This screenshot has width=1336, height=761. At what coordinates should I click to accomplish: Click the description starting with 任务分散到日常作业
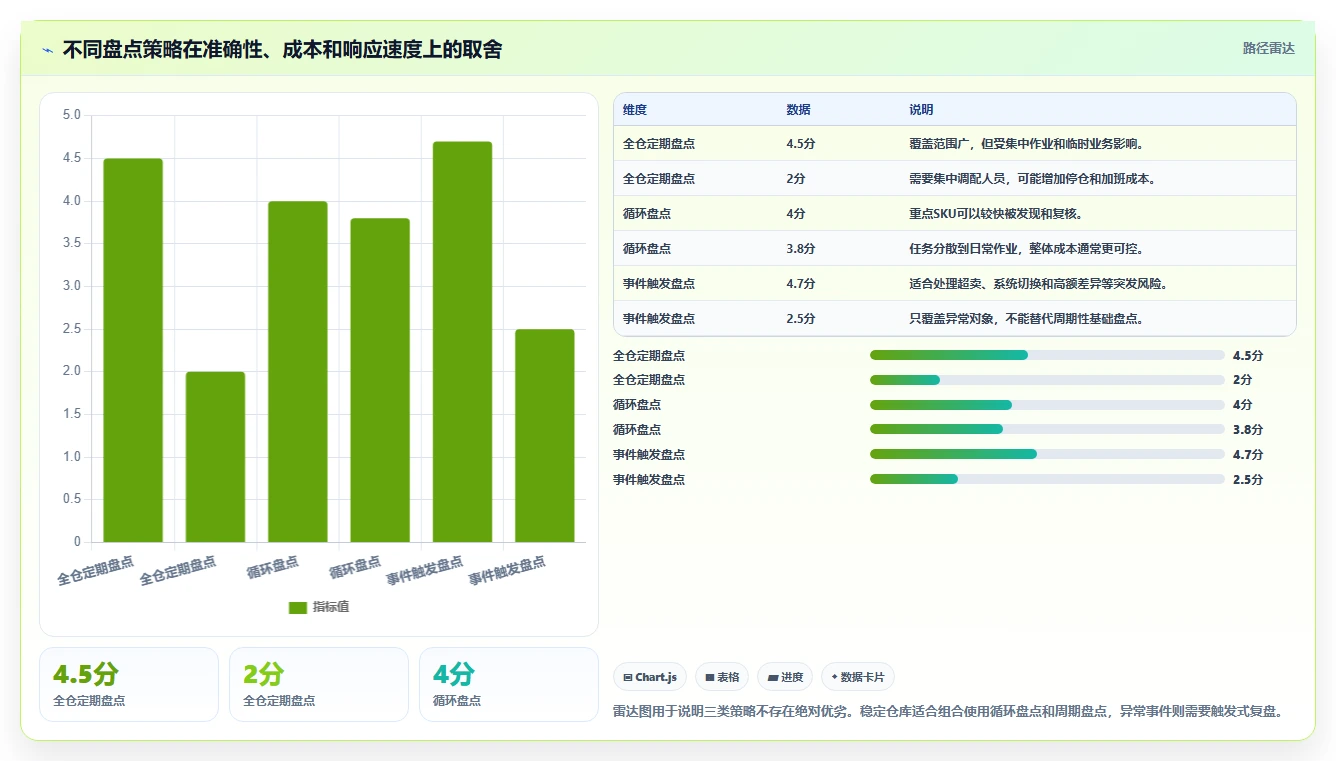tap(1026, 249)
